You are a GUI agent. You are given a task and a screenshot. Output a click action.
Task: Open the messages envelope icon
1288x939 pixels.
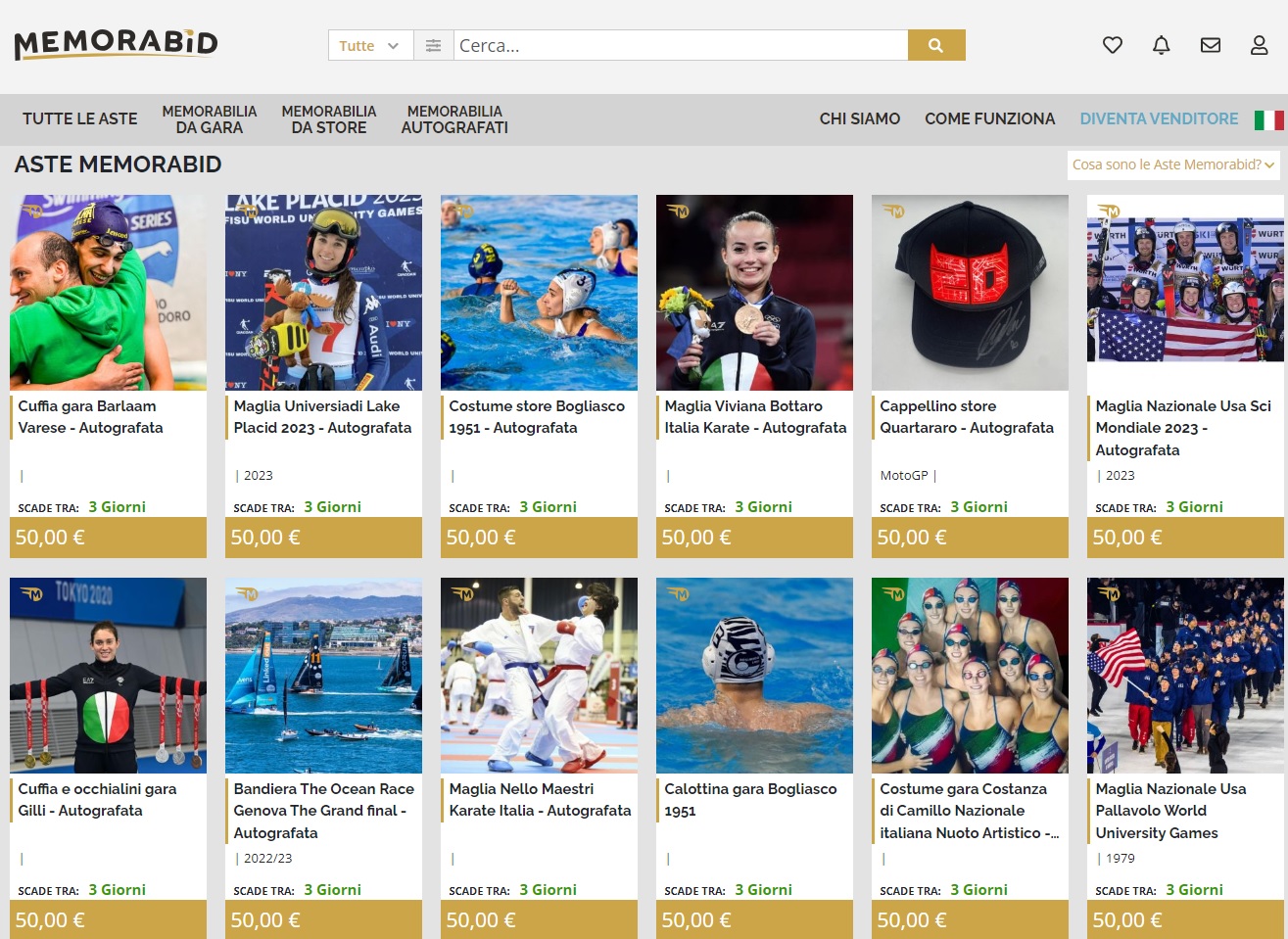(1210, 45)
